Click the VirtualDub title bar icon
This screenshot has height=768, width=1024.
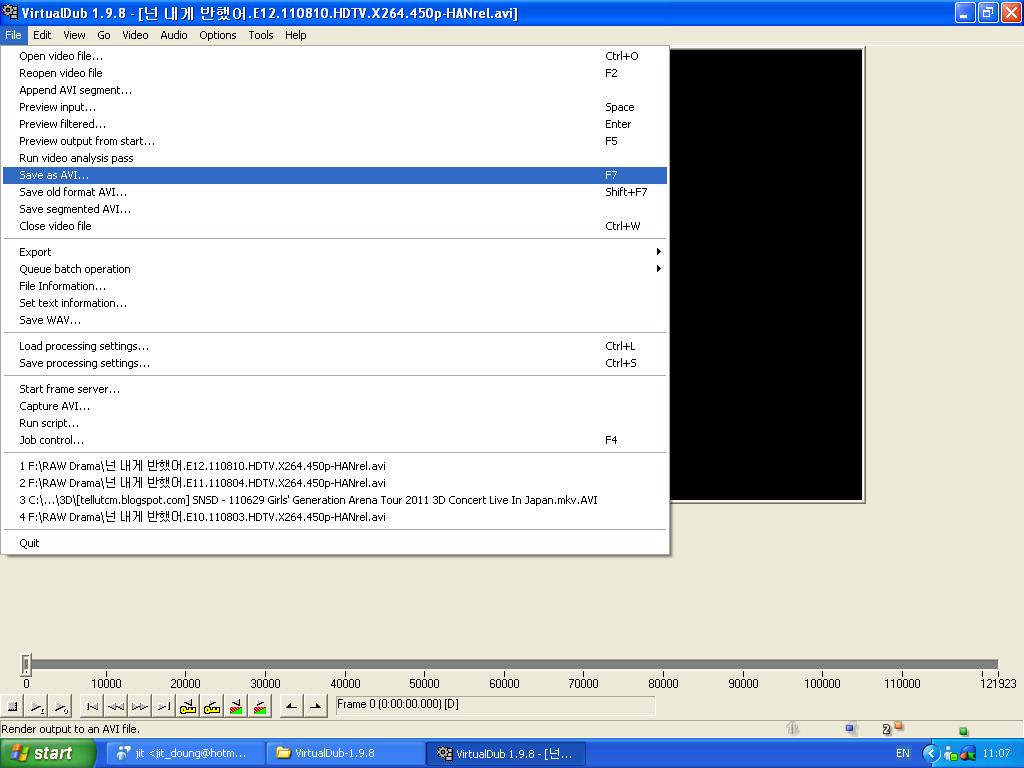[x=10, y=12]
